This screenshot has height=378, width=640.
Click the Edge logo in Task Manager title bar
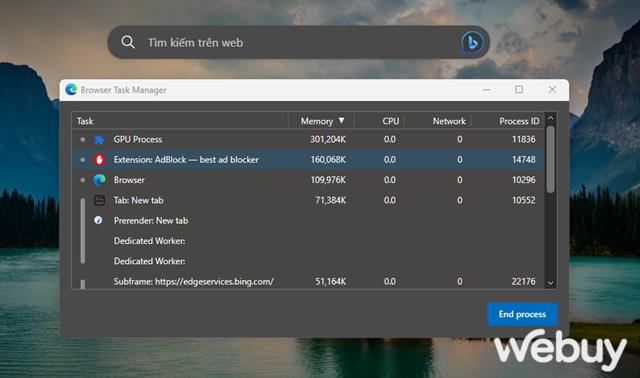coord(71,89)
